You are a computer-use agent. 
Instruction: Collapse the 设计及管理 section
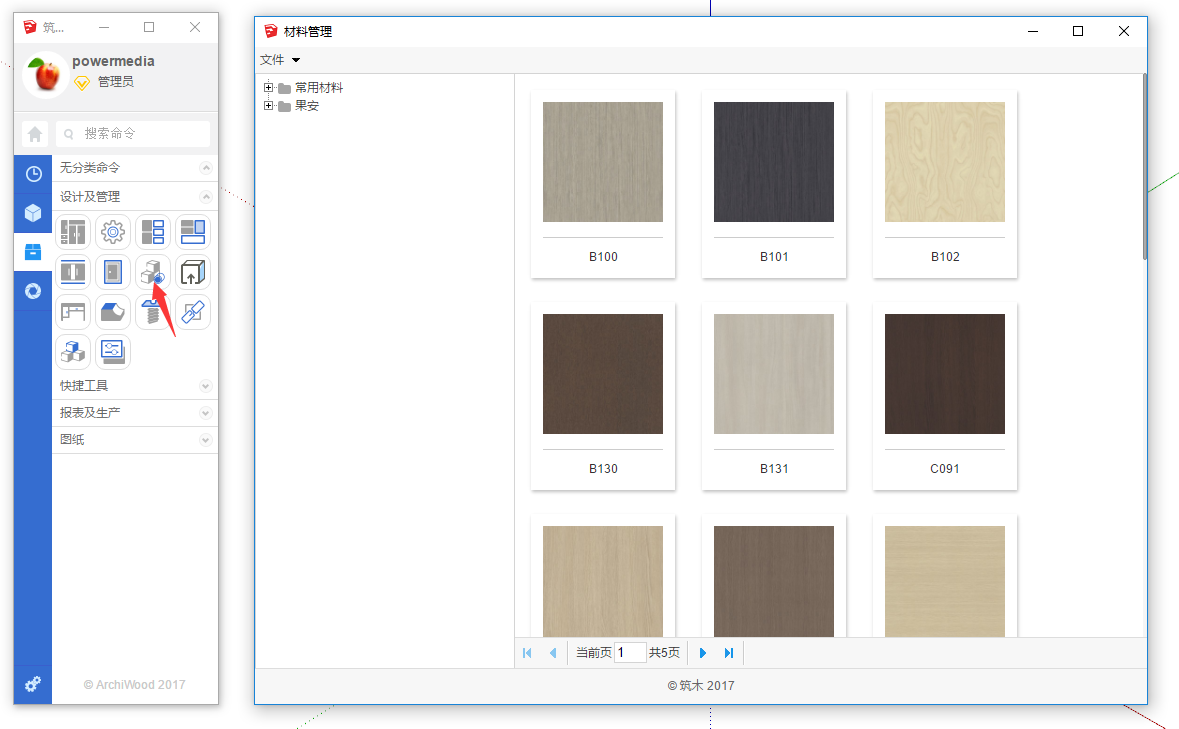pos(206,197)
